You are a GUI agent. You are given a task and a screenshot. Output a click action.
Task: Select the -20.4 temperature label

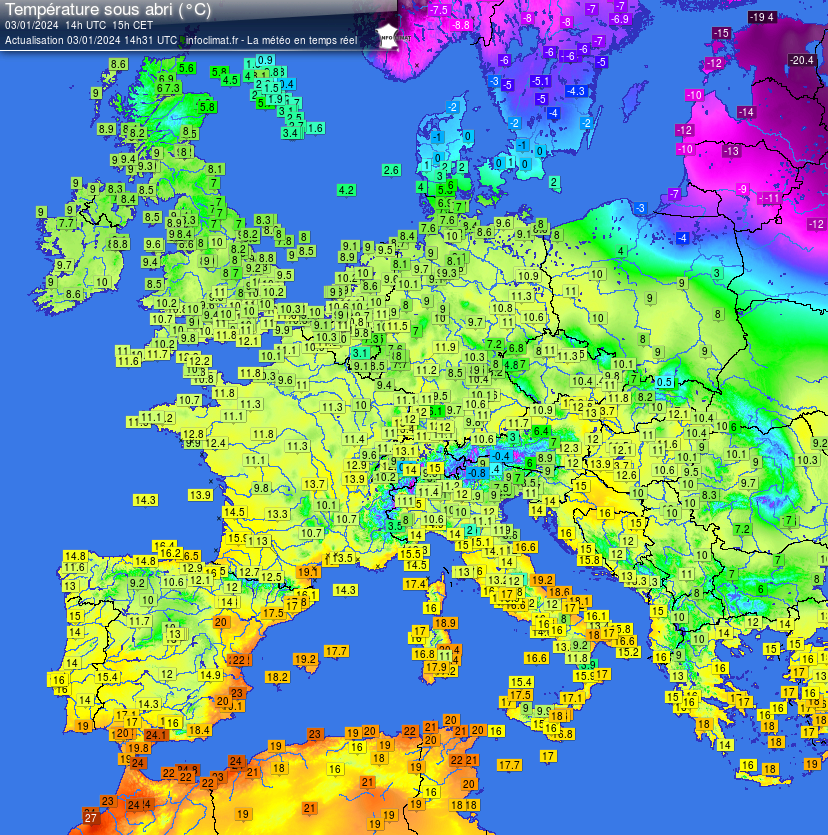click(x=801, y=60)
